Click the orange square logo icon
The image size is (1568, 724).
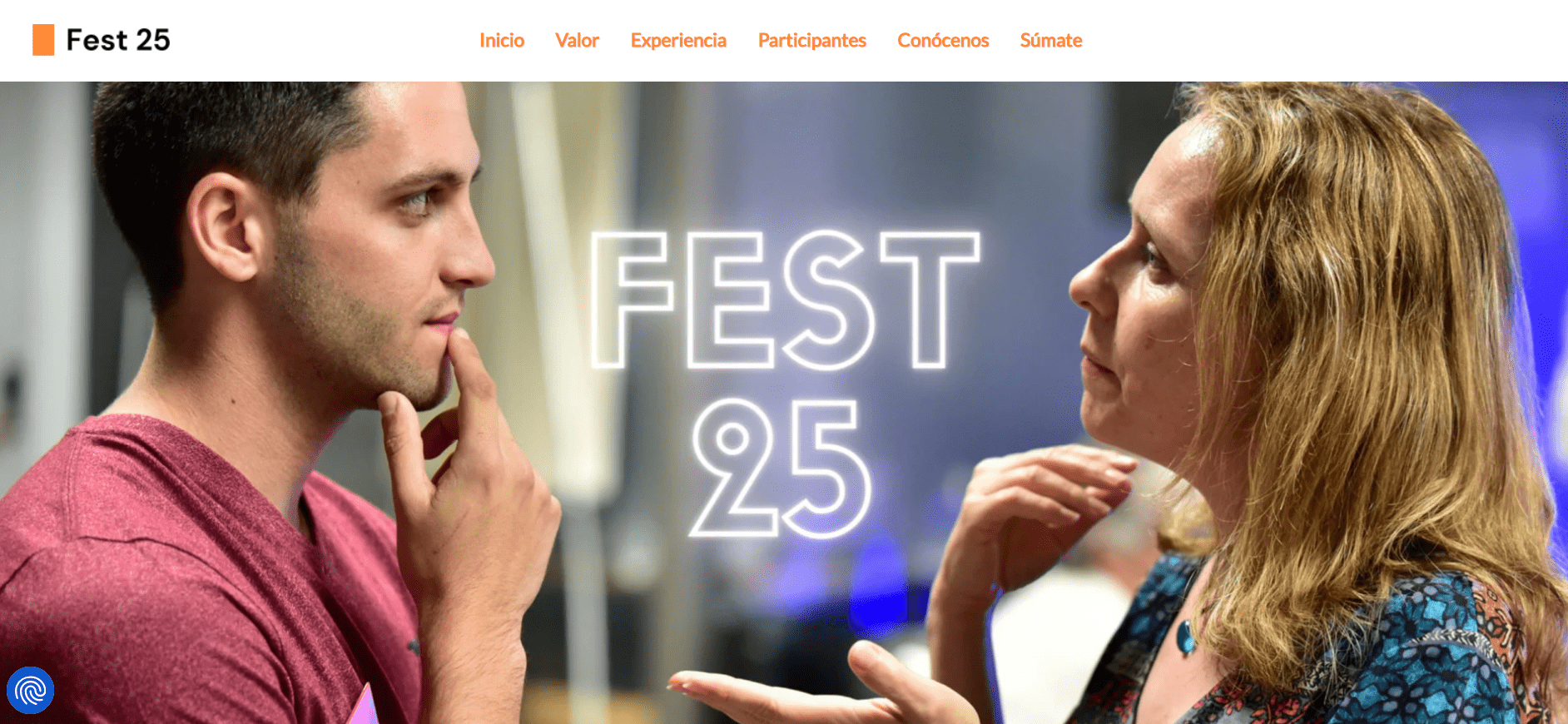click(43, 40)
